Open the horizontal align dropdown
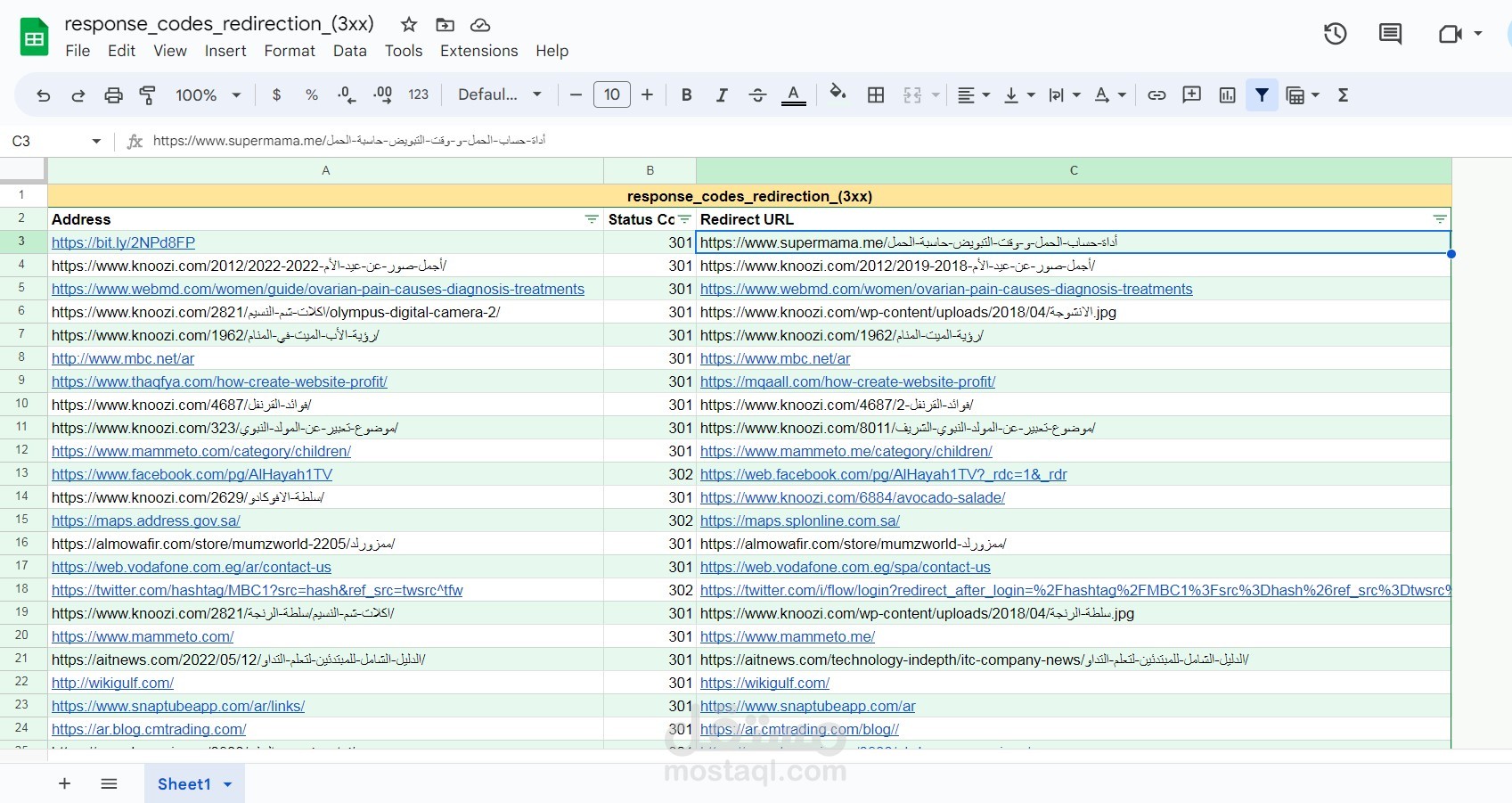 tap(974, 95)
